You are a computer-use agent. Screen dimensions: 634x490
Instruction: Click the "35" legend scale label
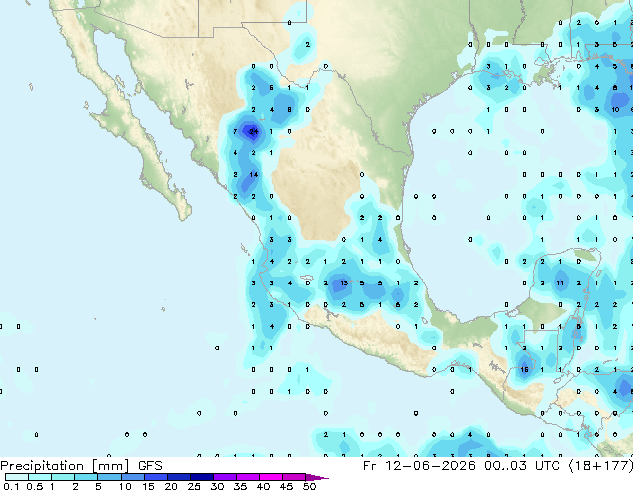240,486
